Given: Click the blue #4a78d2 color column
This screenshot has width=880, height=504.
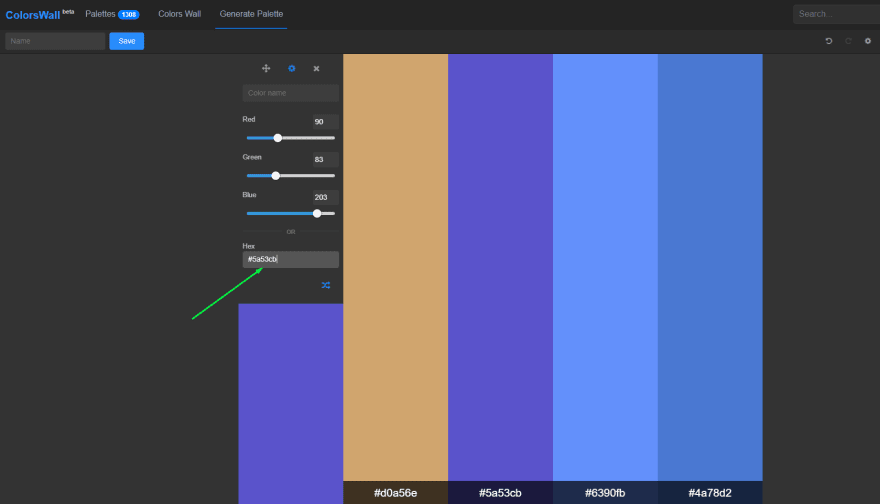Looking at the screenshot, I should (711, 267).
